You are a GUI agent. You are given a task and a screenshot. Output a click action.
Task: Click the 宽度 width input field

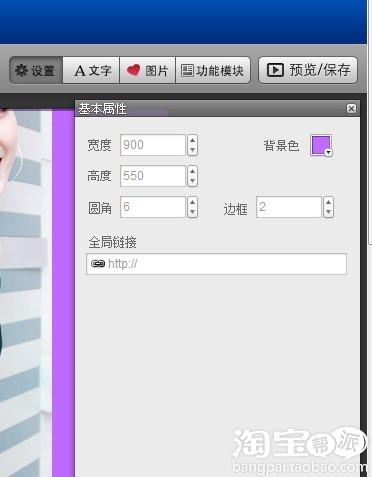(153, 145)
